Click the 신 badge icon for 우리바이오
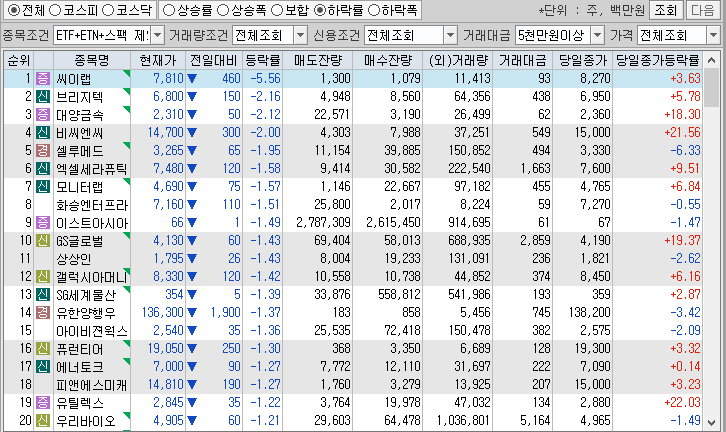The width and height of the screenshot is (726, 432). (43, 421)
